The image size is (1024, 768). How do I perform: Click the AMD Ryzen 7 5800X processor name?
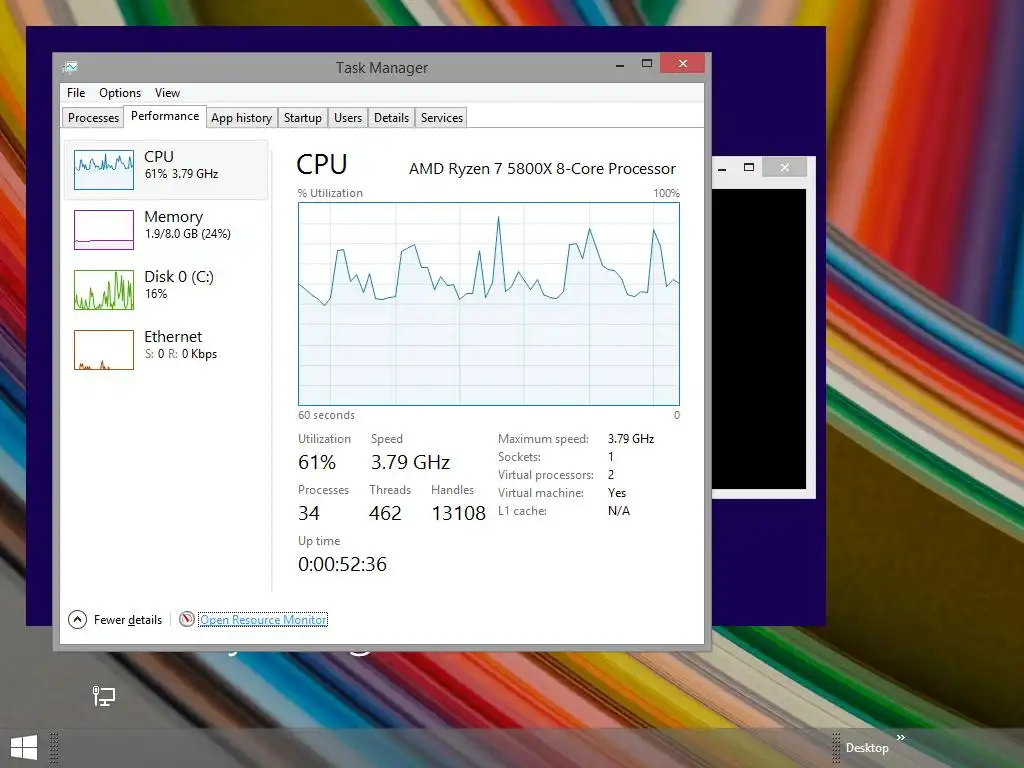click(x=542, y=168)
